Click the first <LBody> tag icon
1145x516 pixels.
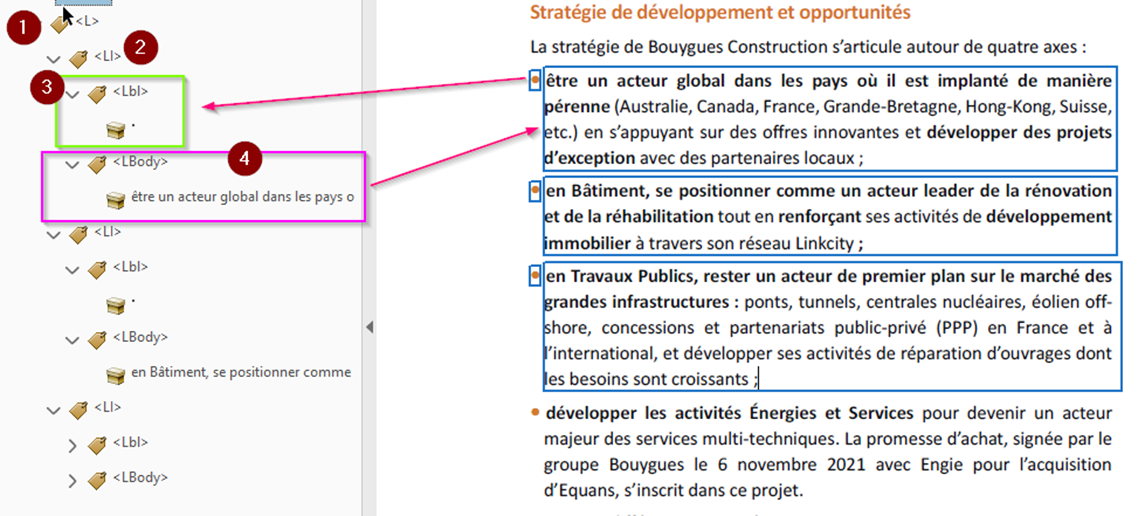pyautogui.click(x=97, y=163)
